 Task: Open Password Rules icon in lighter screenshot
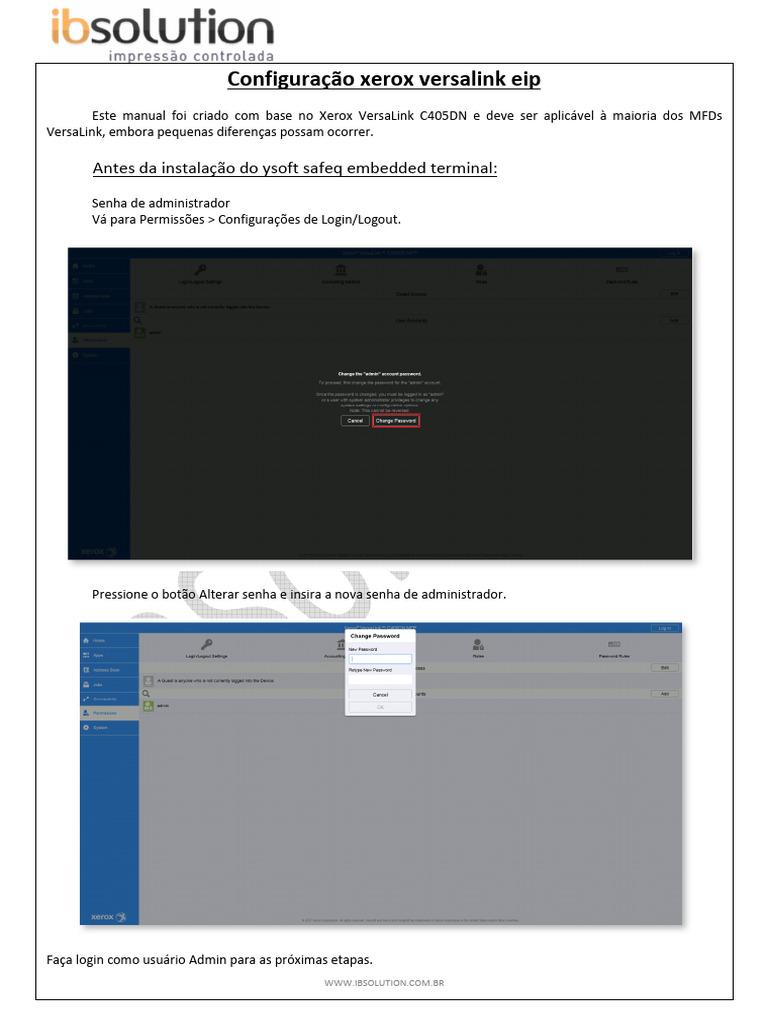pos(614,645)
